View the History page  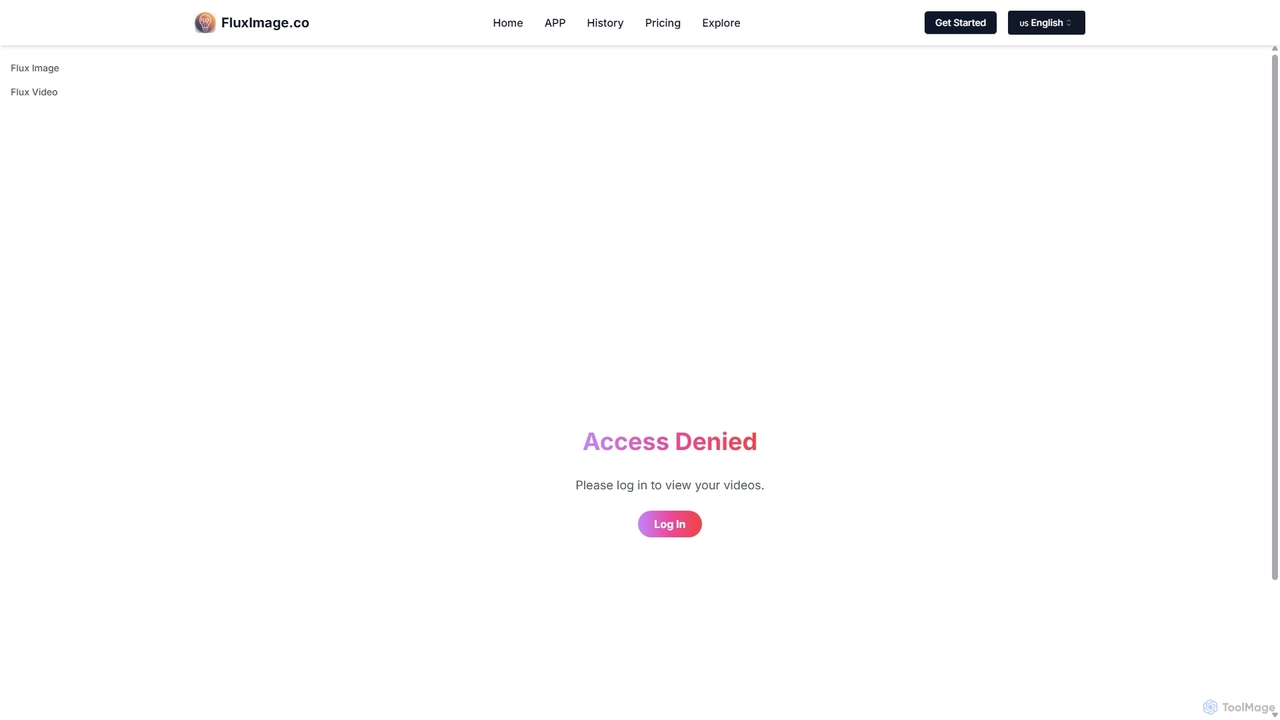click(605, 23)
